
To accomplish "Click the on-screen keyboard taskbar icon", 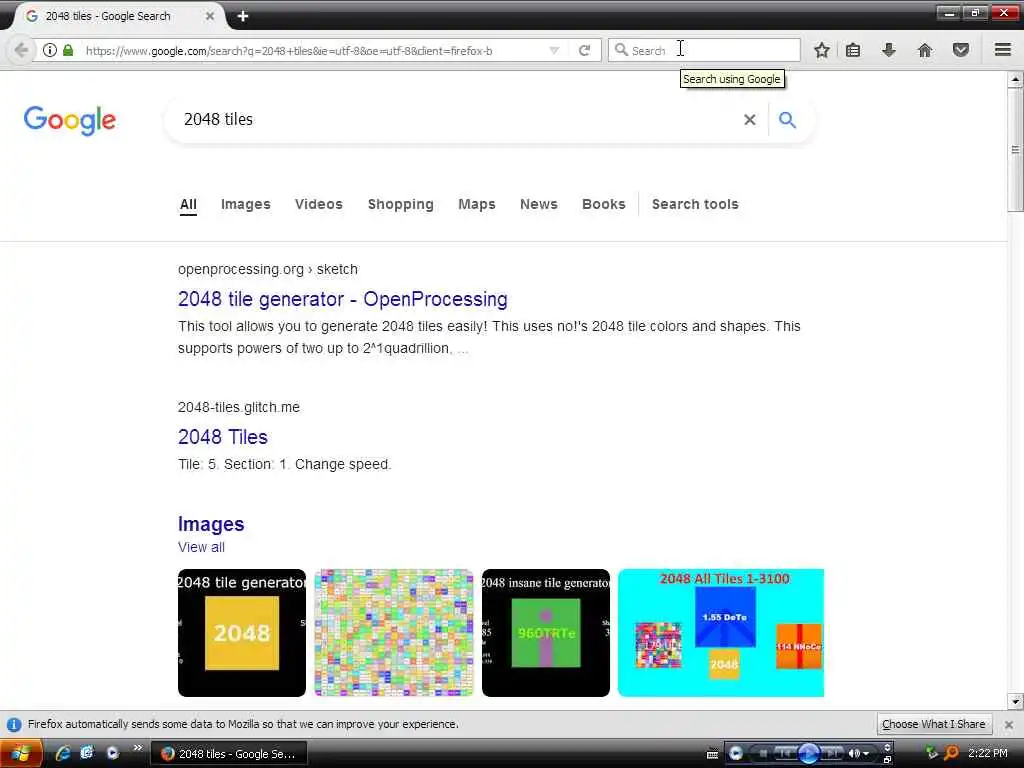I will tap(712, 754).
